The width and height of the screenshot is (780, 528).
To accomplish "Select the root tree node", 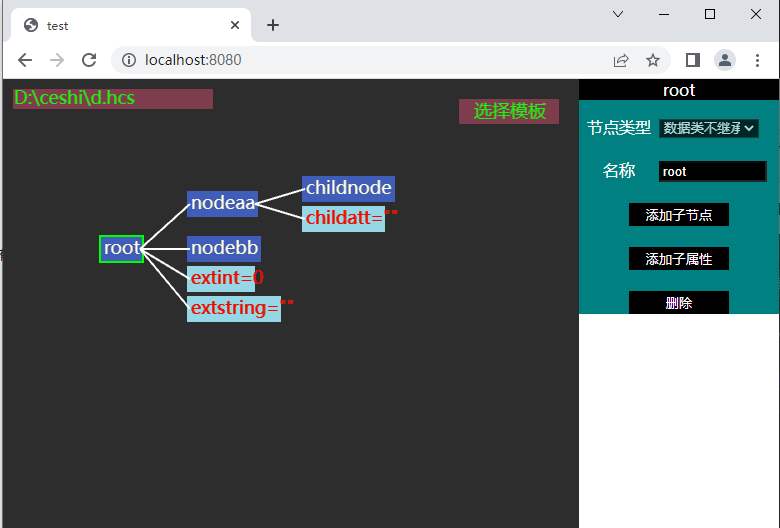I will tap(122, 248).
